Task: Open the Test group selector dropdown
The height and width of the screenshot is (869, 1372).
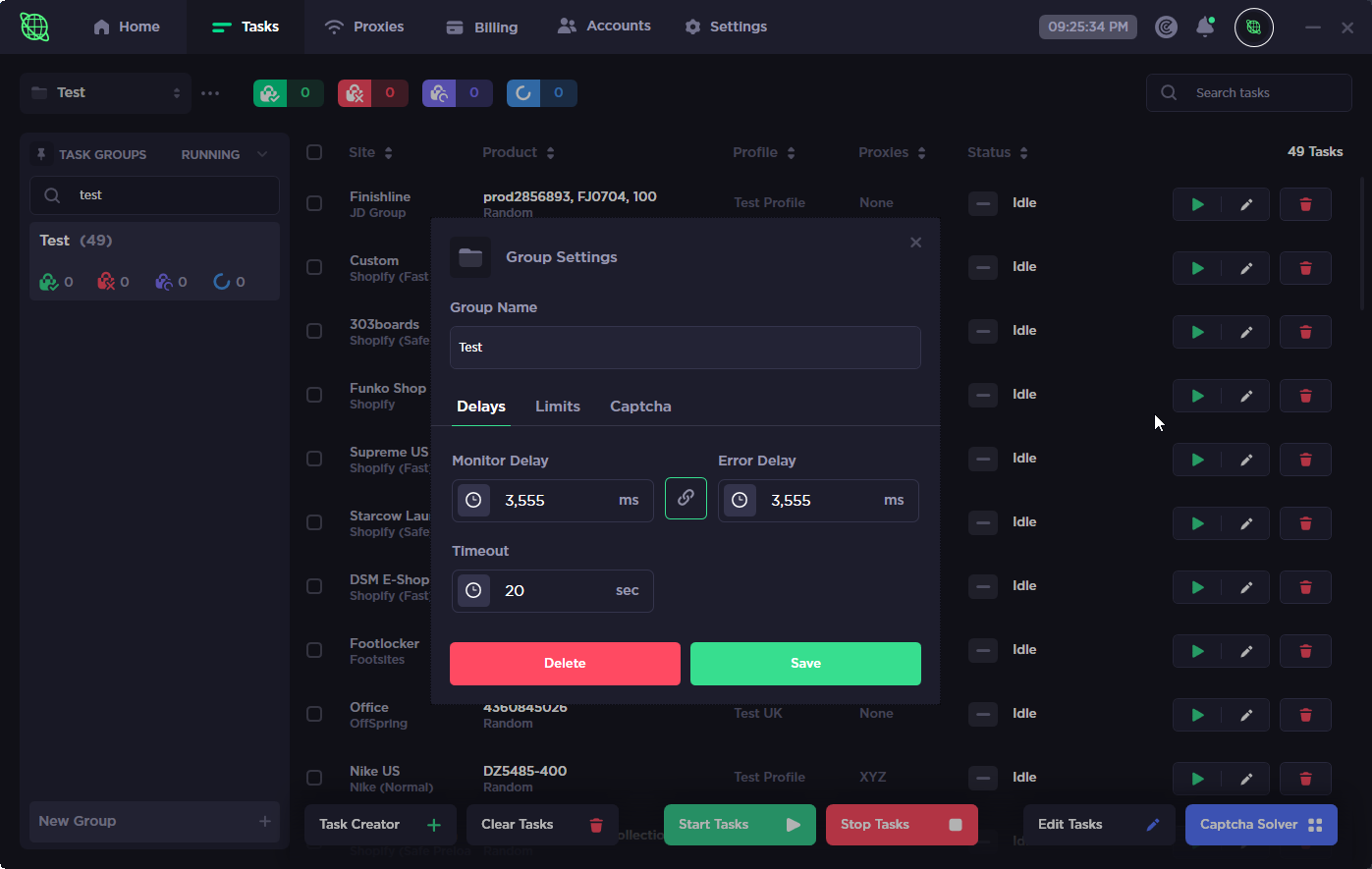Action: coord(106,93)
